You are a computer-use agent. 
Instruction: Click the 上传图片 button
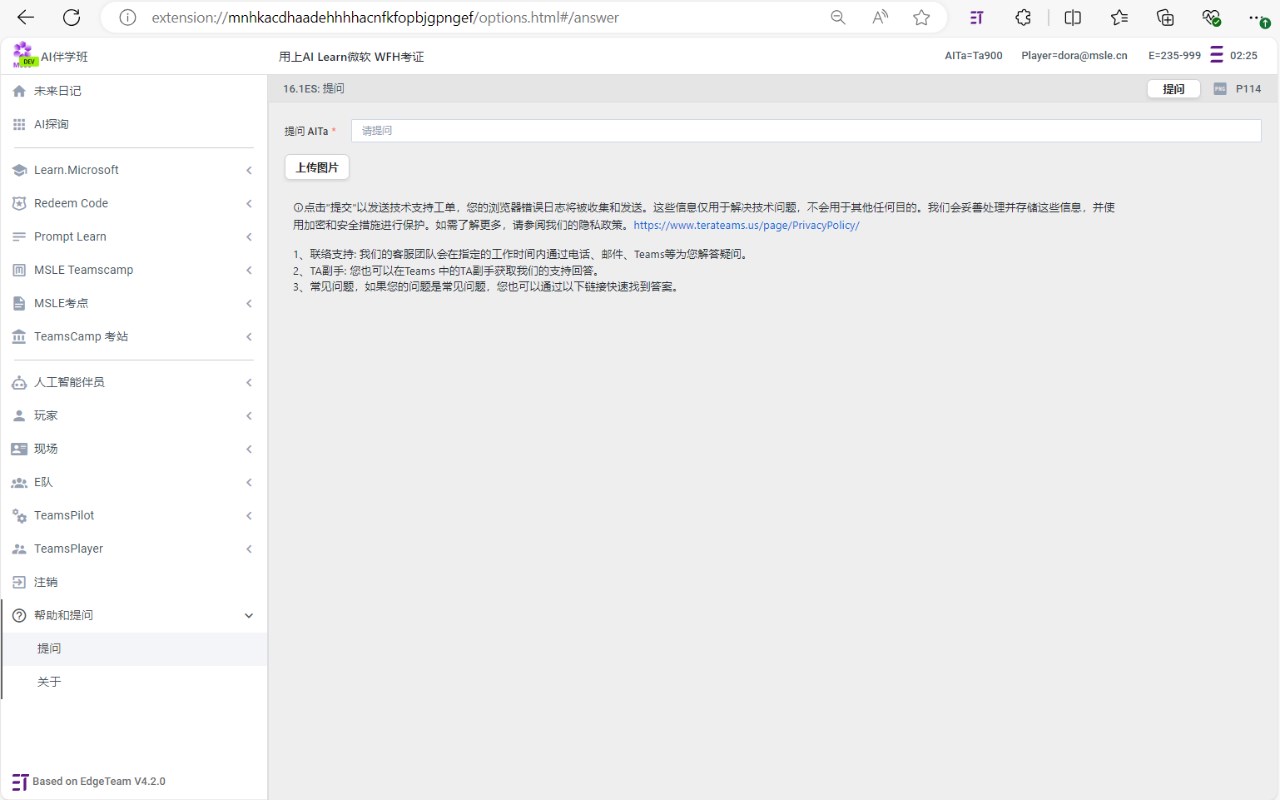click(317, 167)
